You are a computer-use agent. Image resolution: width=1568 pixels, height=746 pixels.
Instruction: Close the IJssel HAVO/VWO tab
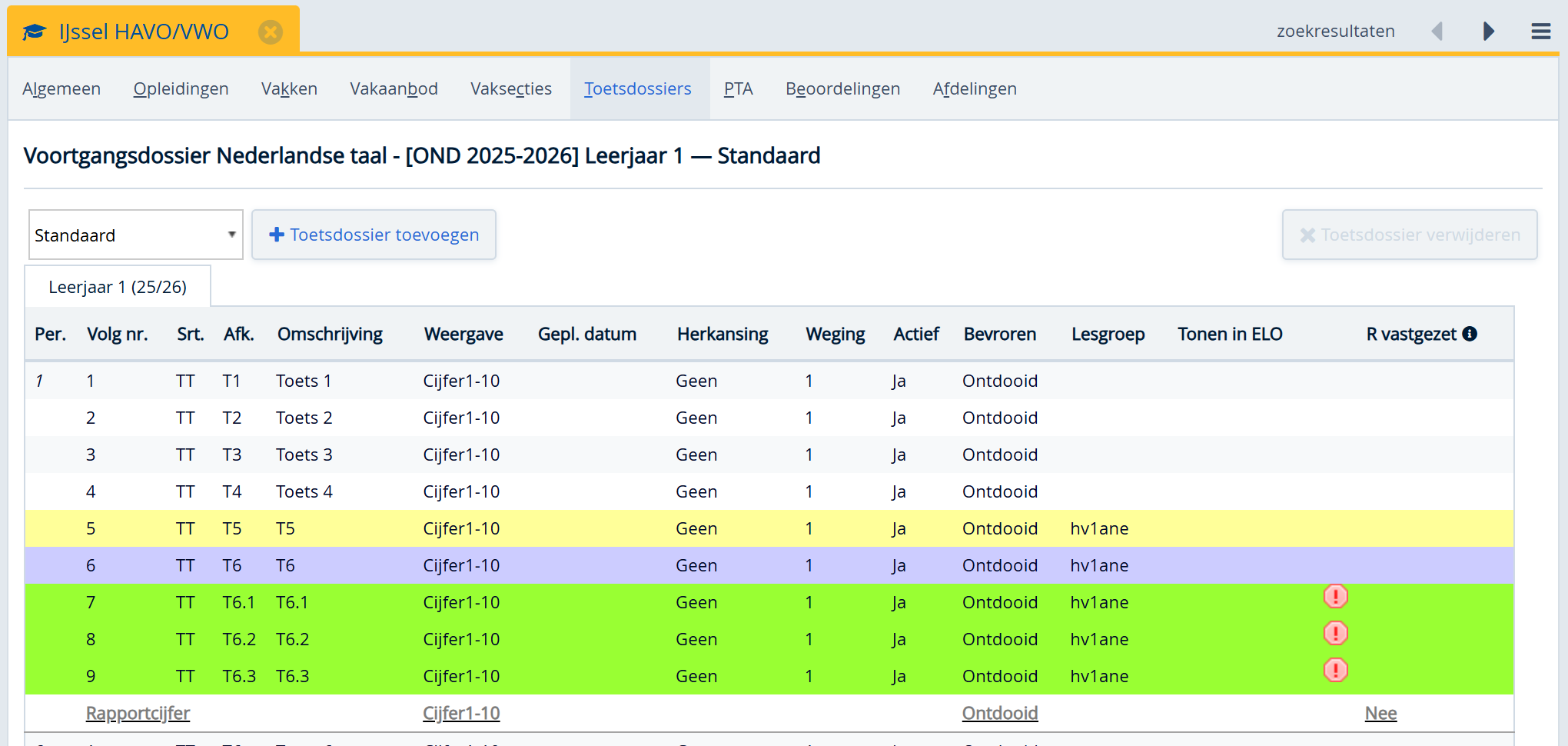(x=270, y=32)
